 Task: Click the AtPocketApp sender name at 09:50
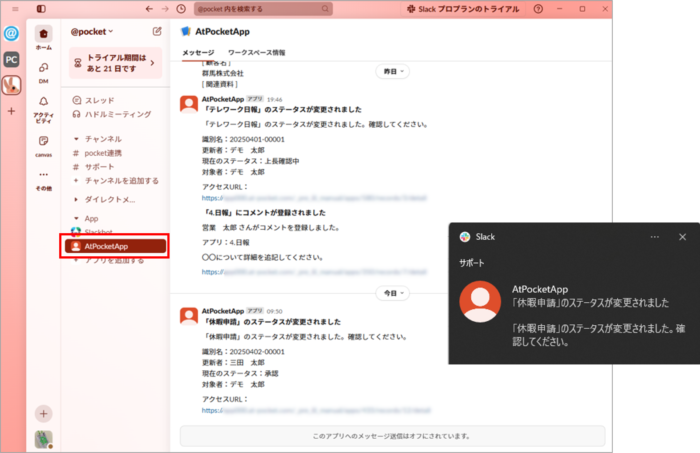(223, 311)
